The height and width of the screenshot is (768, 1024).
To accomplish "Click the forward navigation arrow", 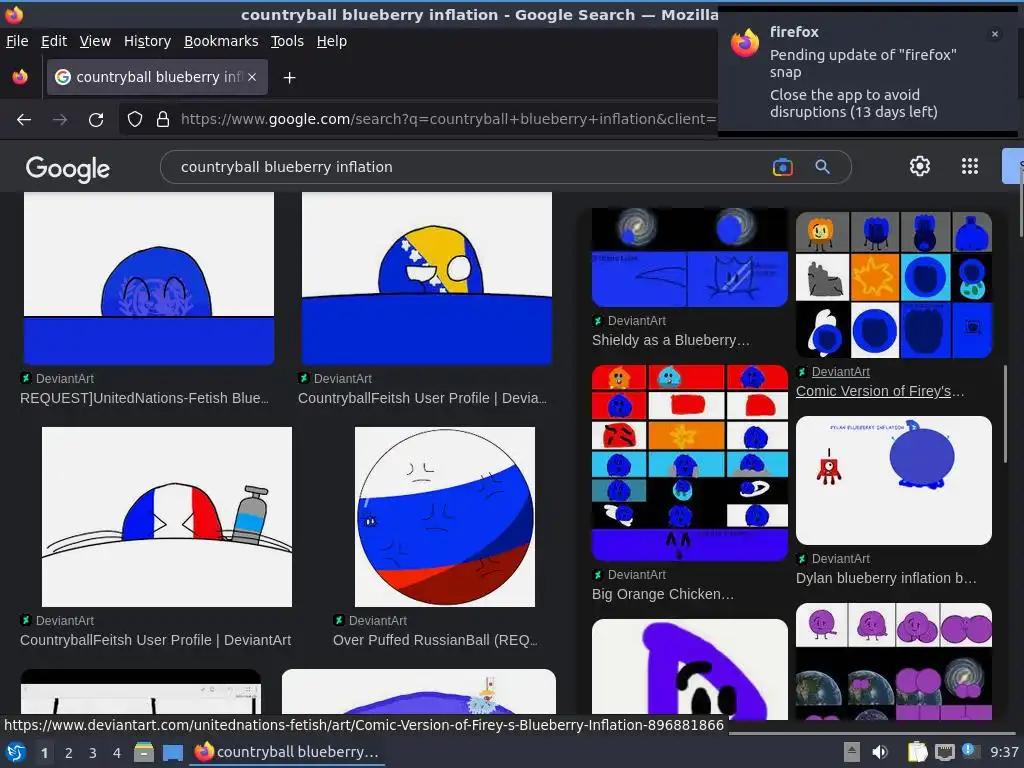I will [x=60, y=120].
